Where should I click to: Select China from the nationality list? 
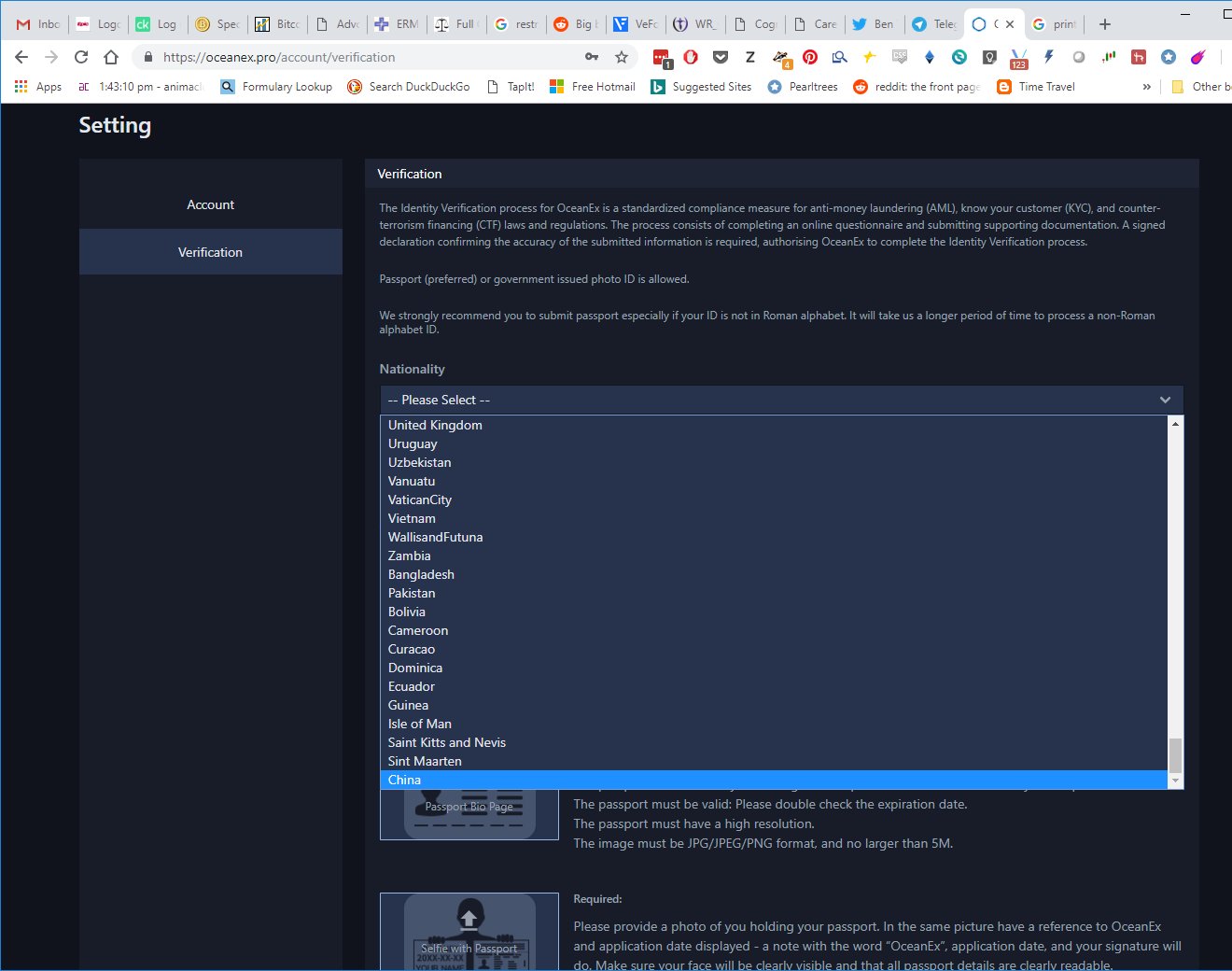pyautogui.click(x=774, y=780)
